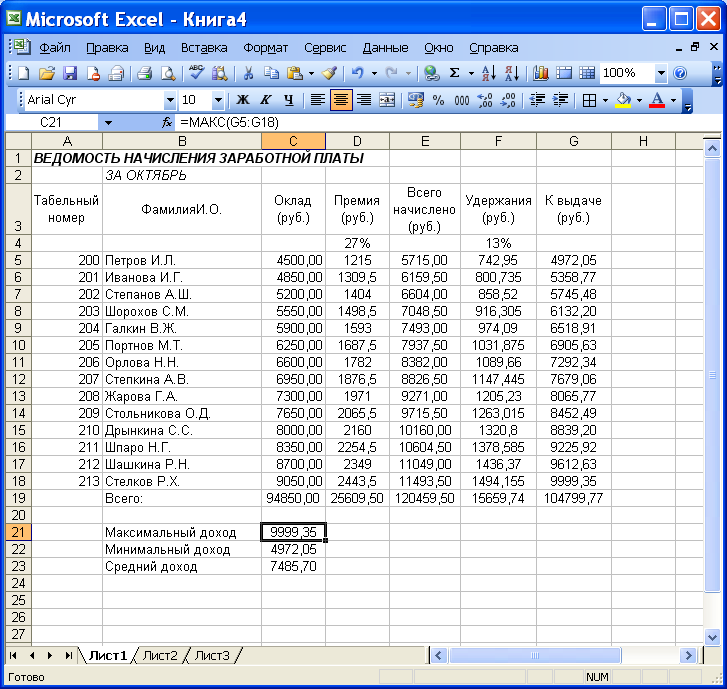Image resolution: width=727 pixels, height=689 pixels.
Task: Apply the 000 thousands separator format
Action: [x=462, y=100]
